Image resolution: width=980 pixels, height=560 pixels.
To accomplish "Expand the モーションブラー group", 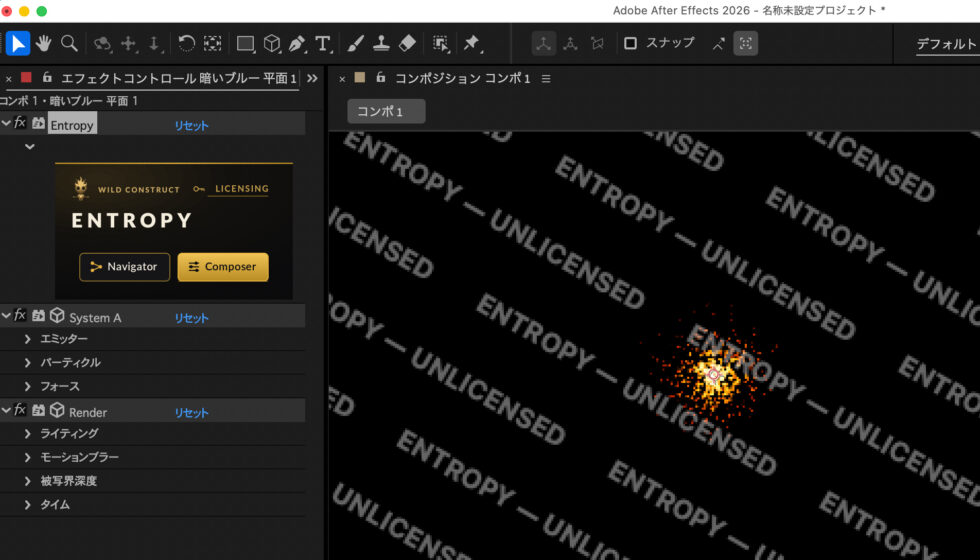I will (x=28, y=457).
